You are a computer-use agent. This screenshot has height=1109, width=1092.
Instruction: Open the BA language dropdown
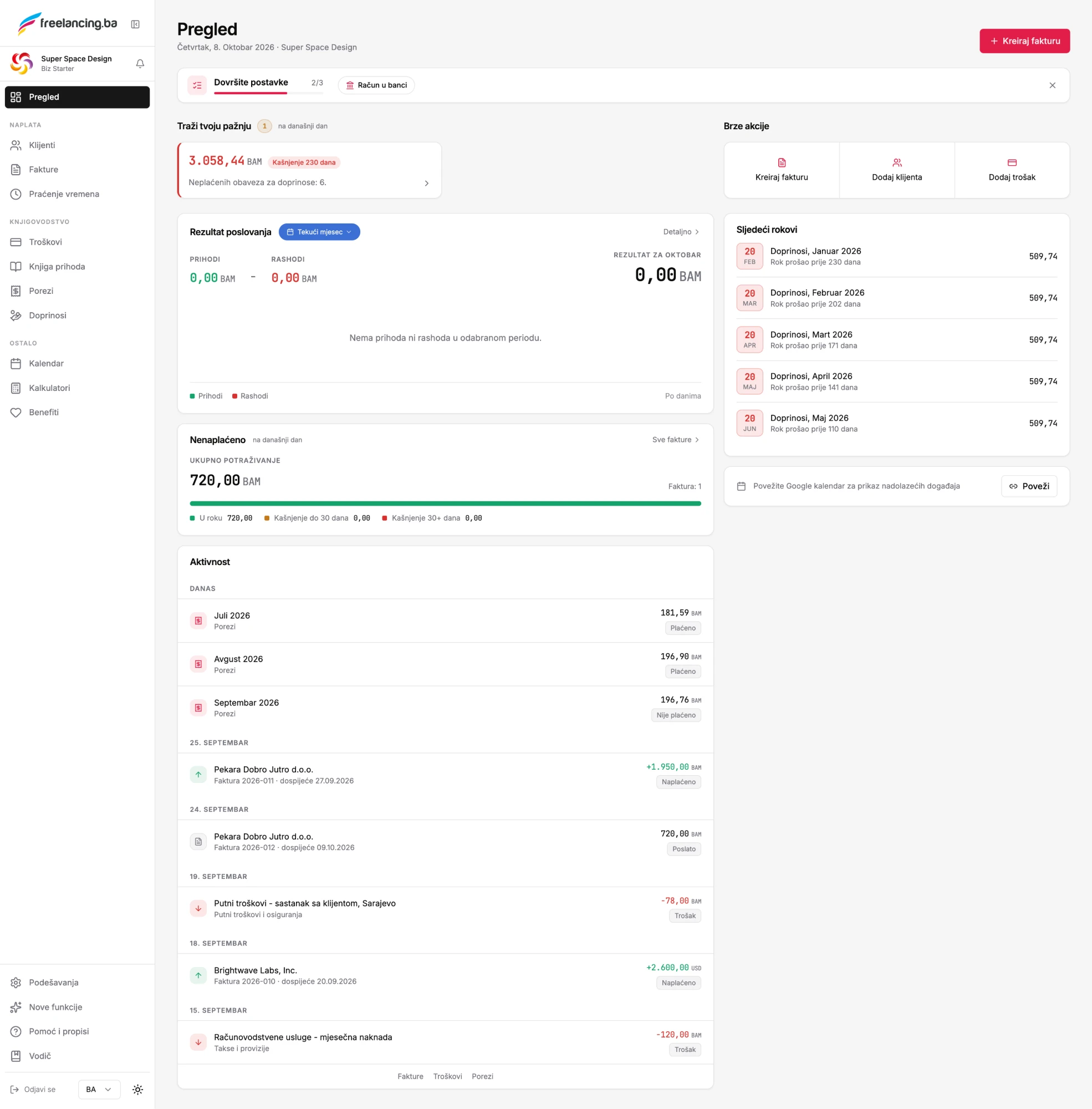(x=99, y=1090)
